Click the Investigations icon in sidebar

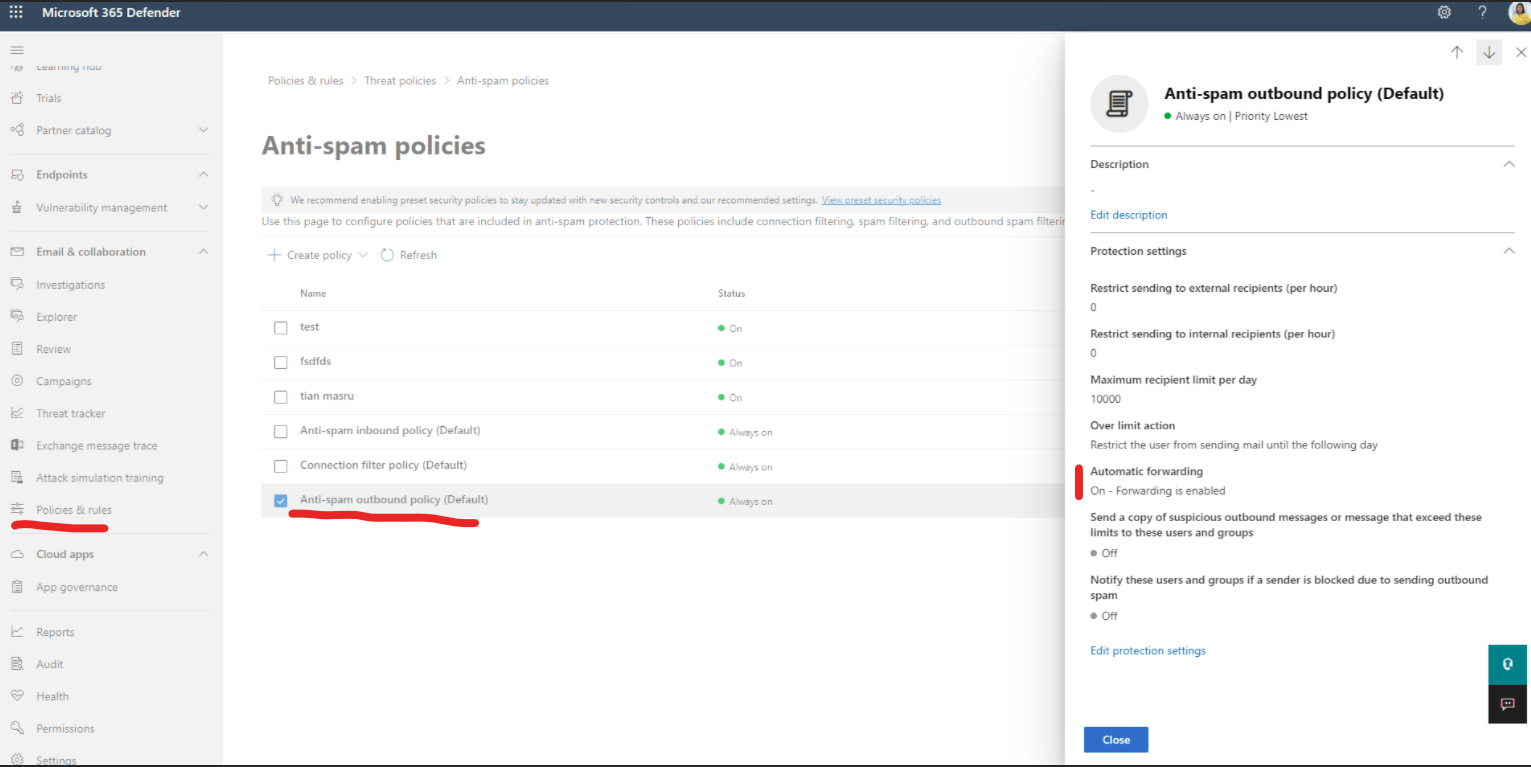17,285
